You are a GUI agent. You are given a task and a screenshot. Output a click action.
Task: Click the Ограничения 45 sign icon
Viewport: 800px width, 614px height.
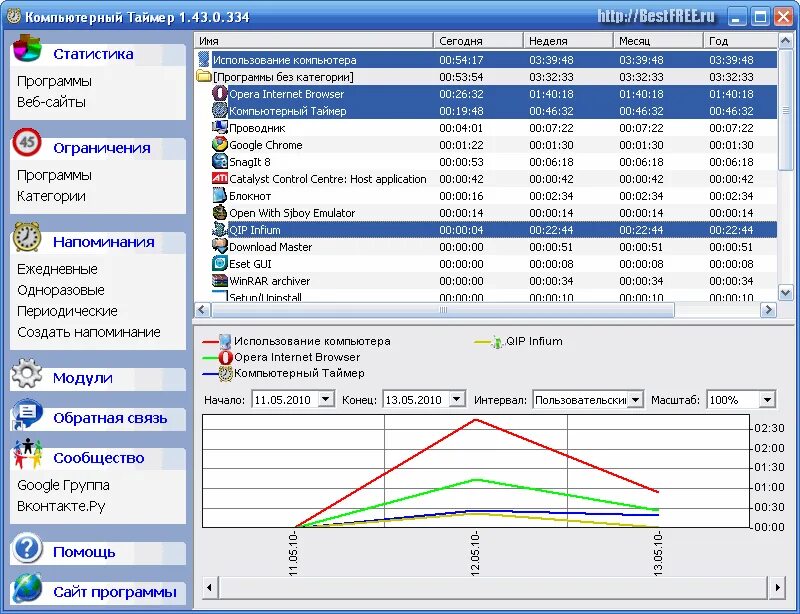(27, 142)
